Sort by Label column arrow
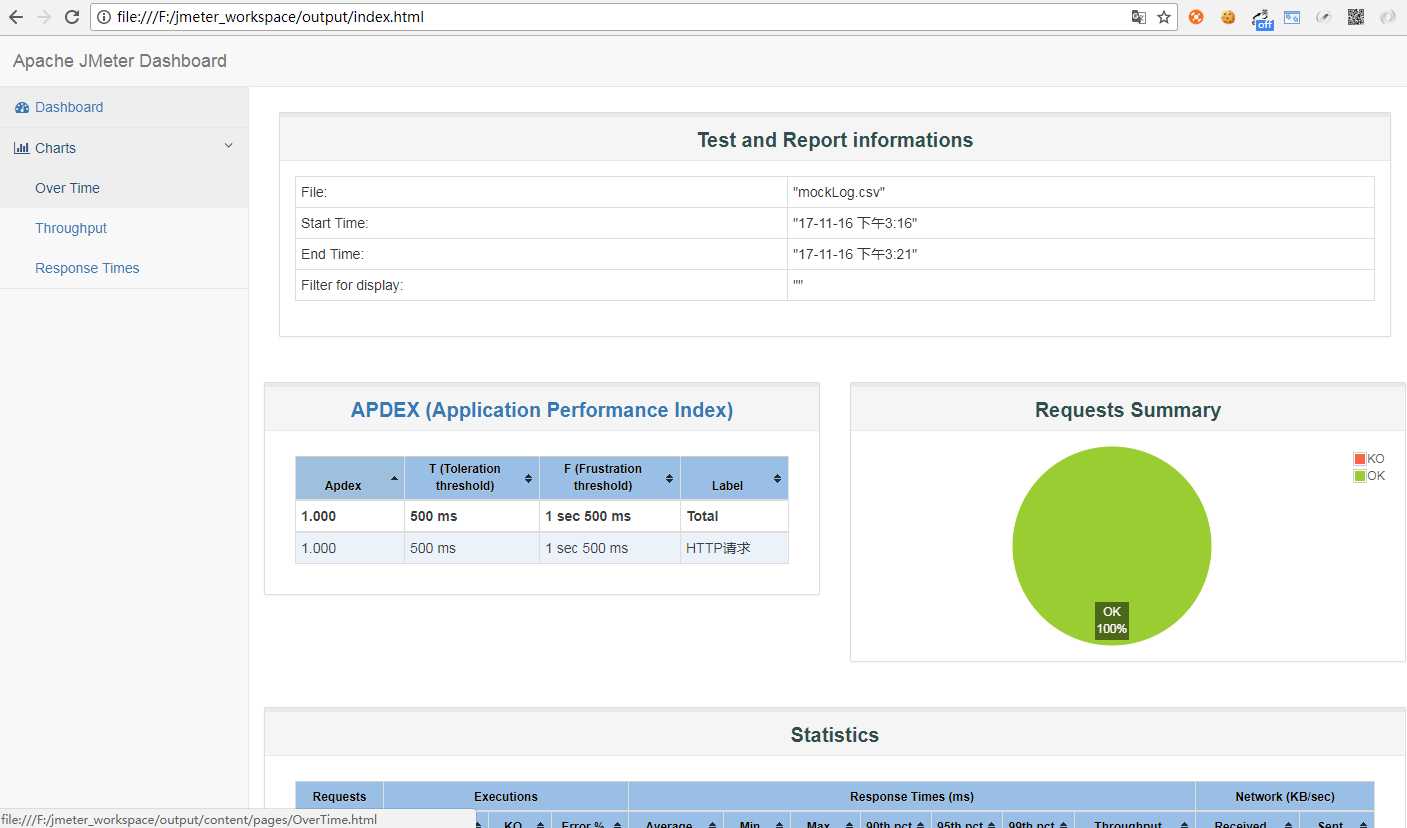 [777, 479]
